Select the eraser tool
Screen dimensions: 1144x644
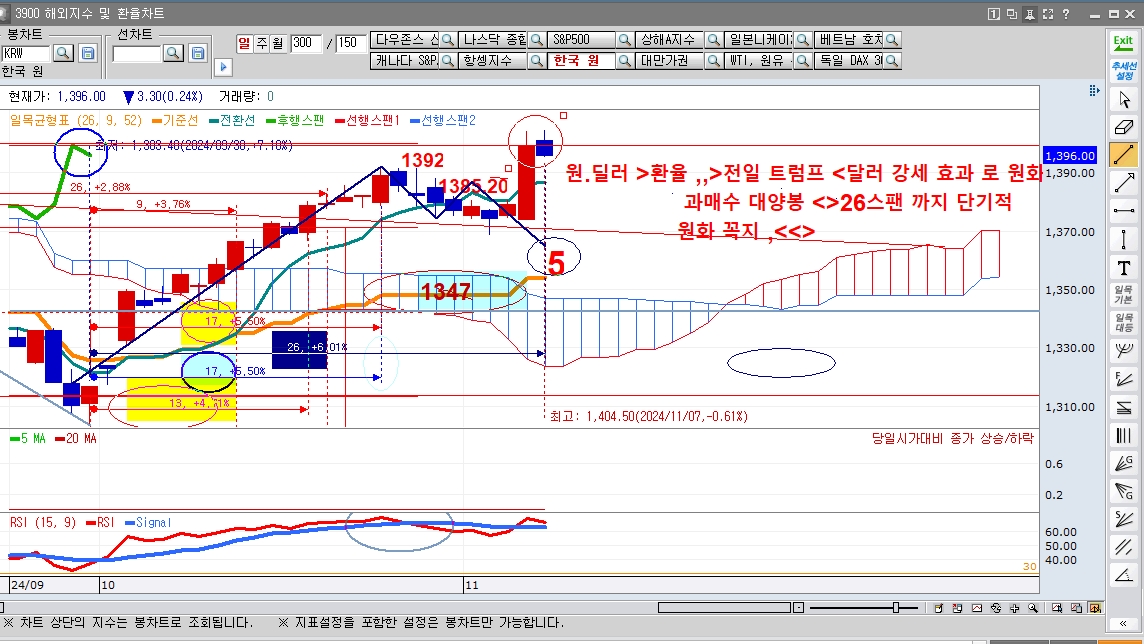pos(1124,127)
